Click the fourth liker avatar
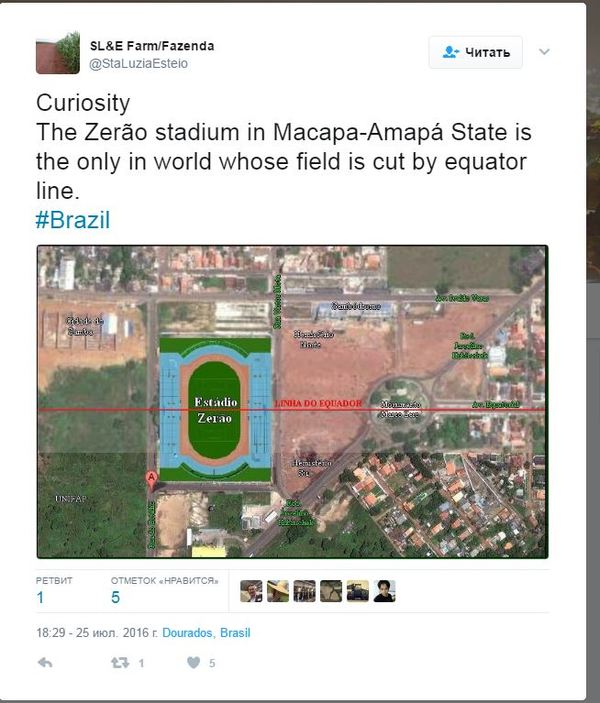This screenshot has width=600, height=703. coord(331,591)
